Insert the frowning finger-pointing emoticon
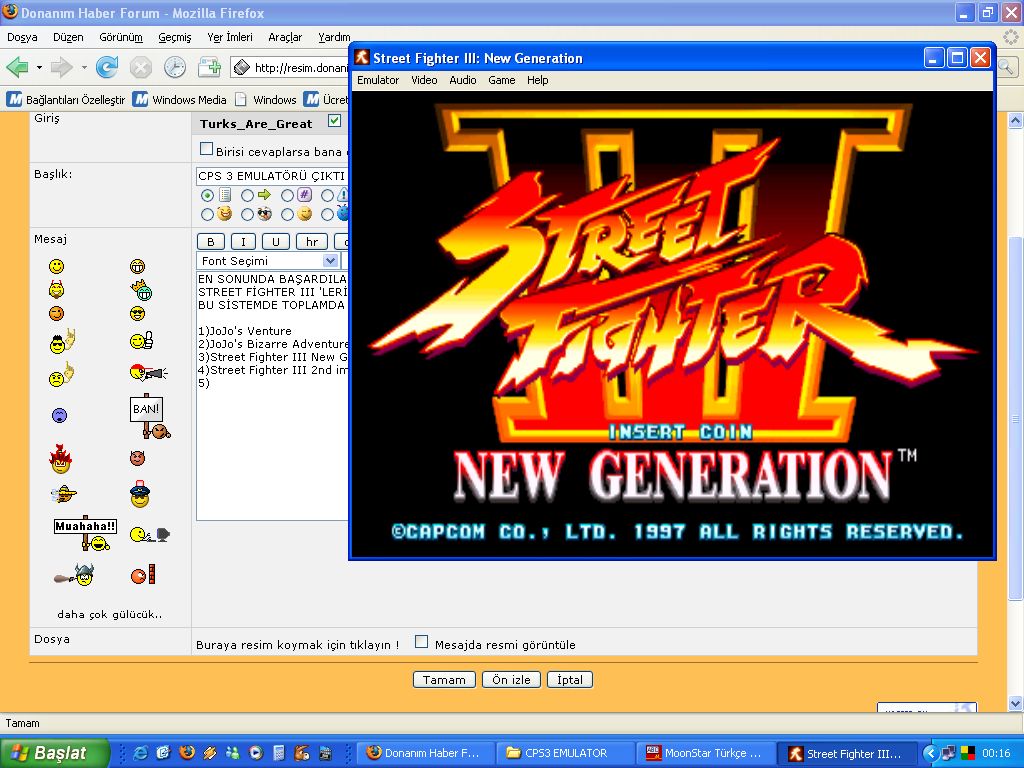 click(x=61, y=376)
